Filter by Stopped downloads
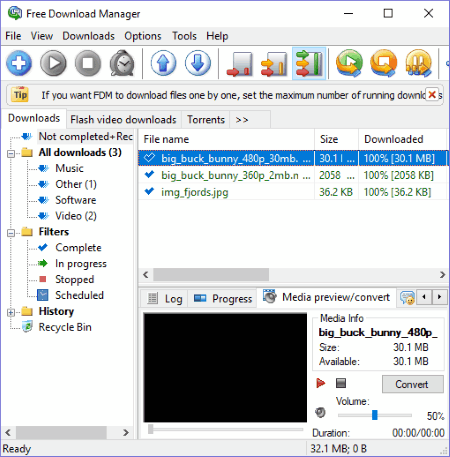Viewport: 450px width, 457px height. click(x=74, y=279)
